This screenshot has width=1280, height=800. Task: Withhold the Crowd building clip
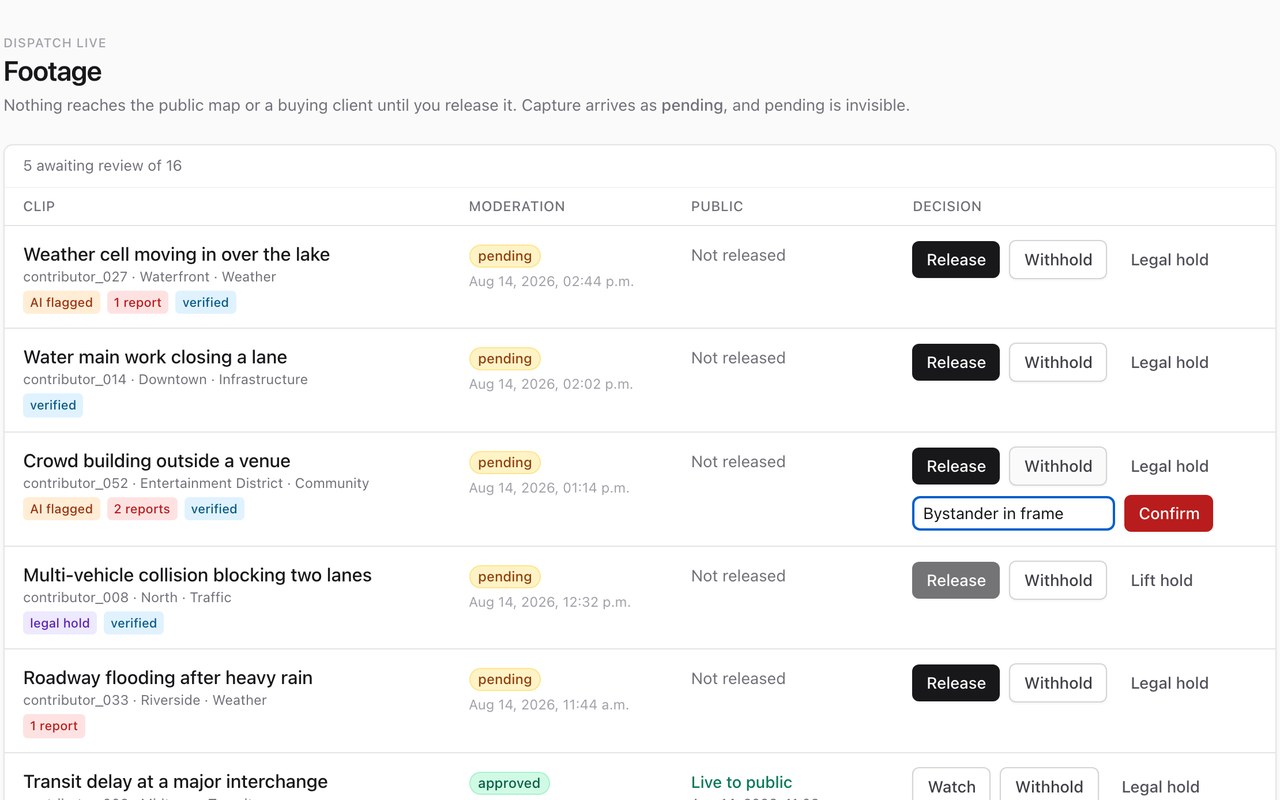pyautogui.click(x=1058, y=466)
